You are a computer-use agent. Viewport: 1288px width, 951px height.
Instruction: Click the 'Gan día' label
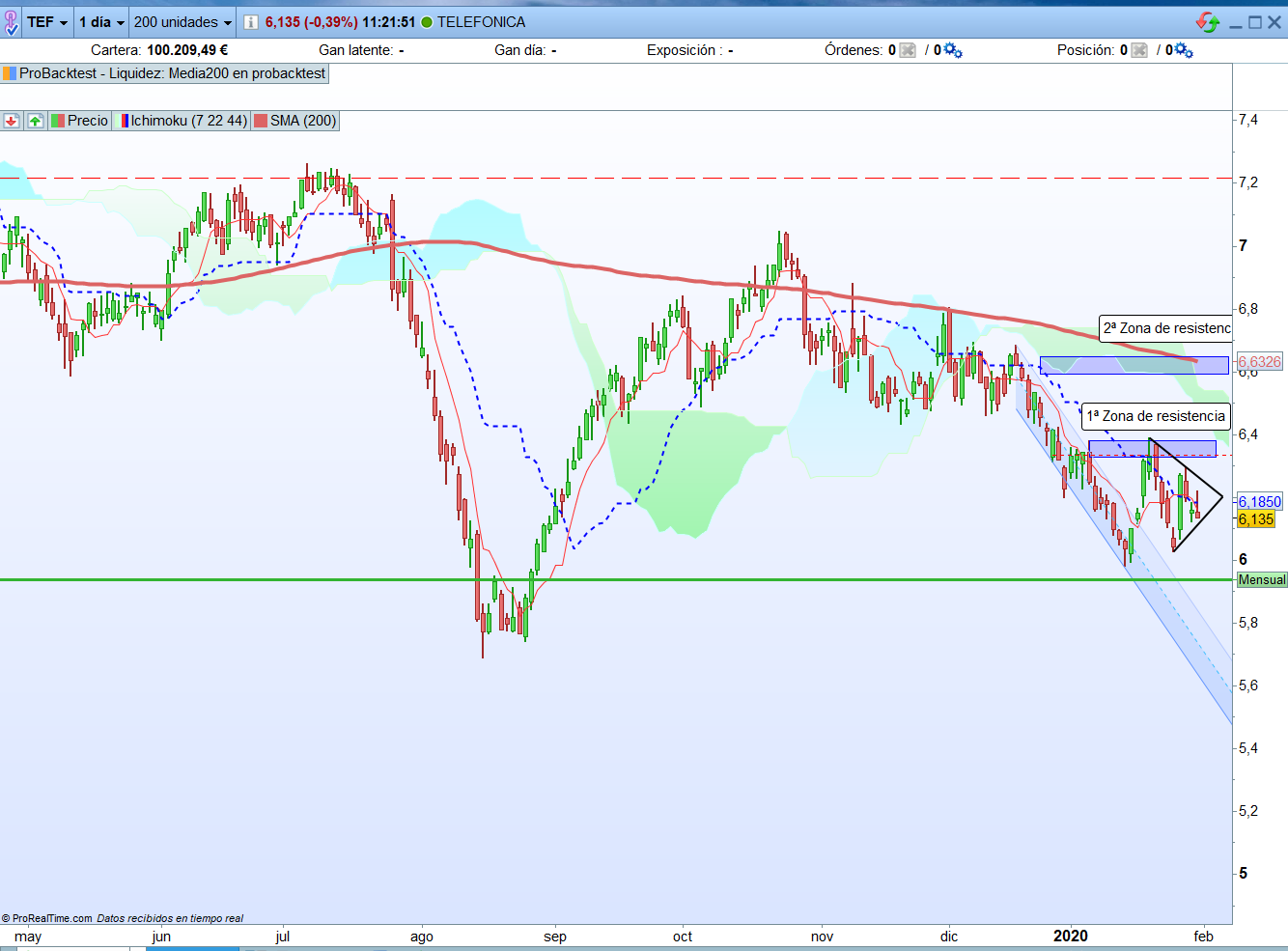coord(519,50)
